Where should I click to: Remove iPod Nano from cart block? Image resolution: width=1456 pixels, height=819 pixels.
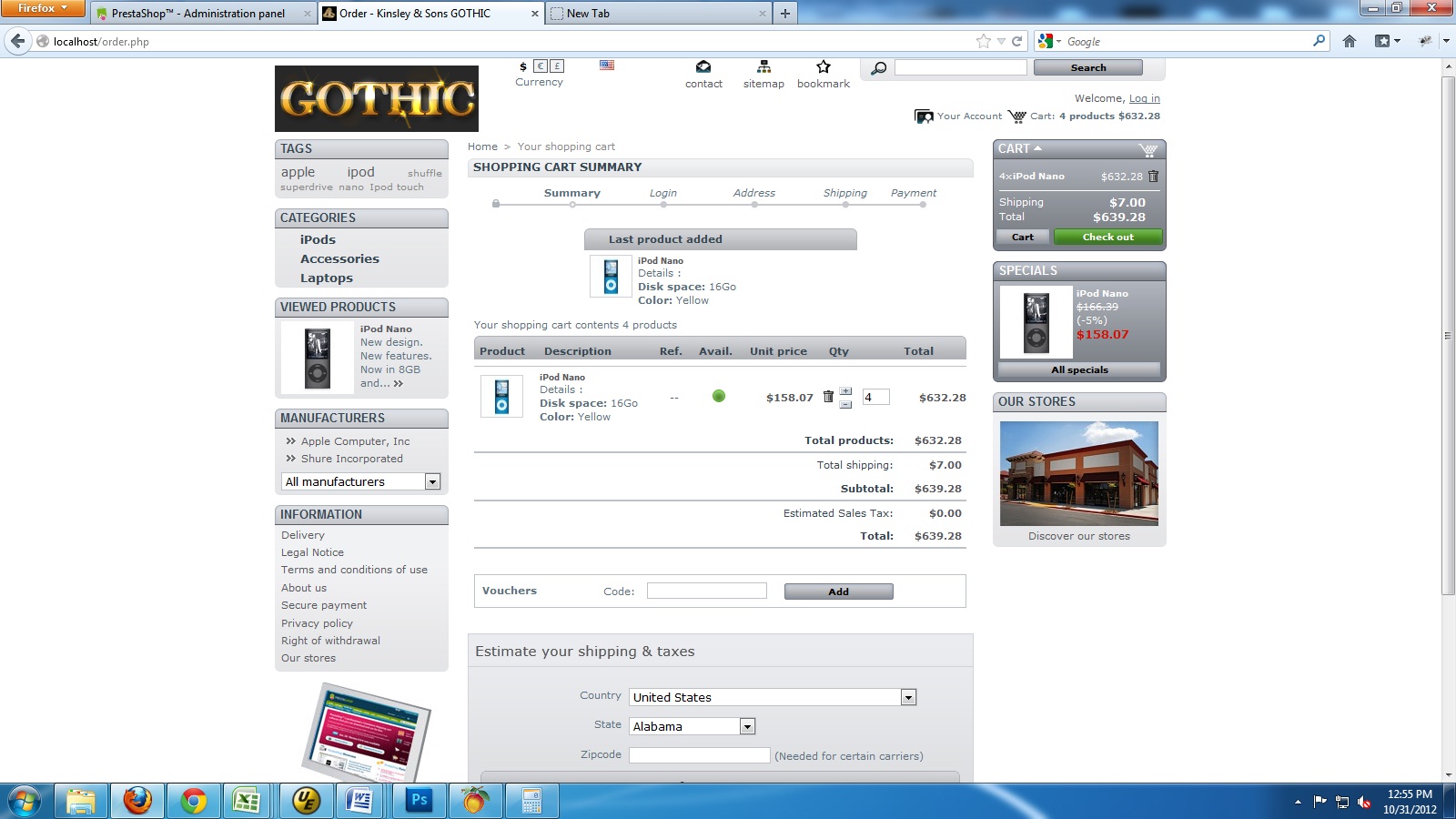pyautogui.click(x=1153, y=177)
